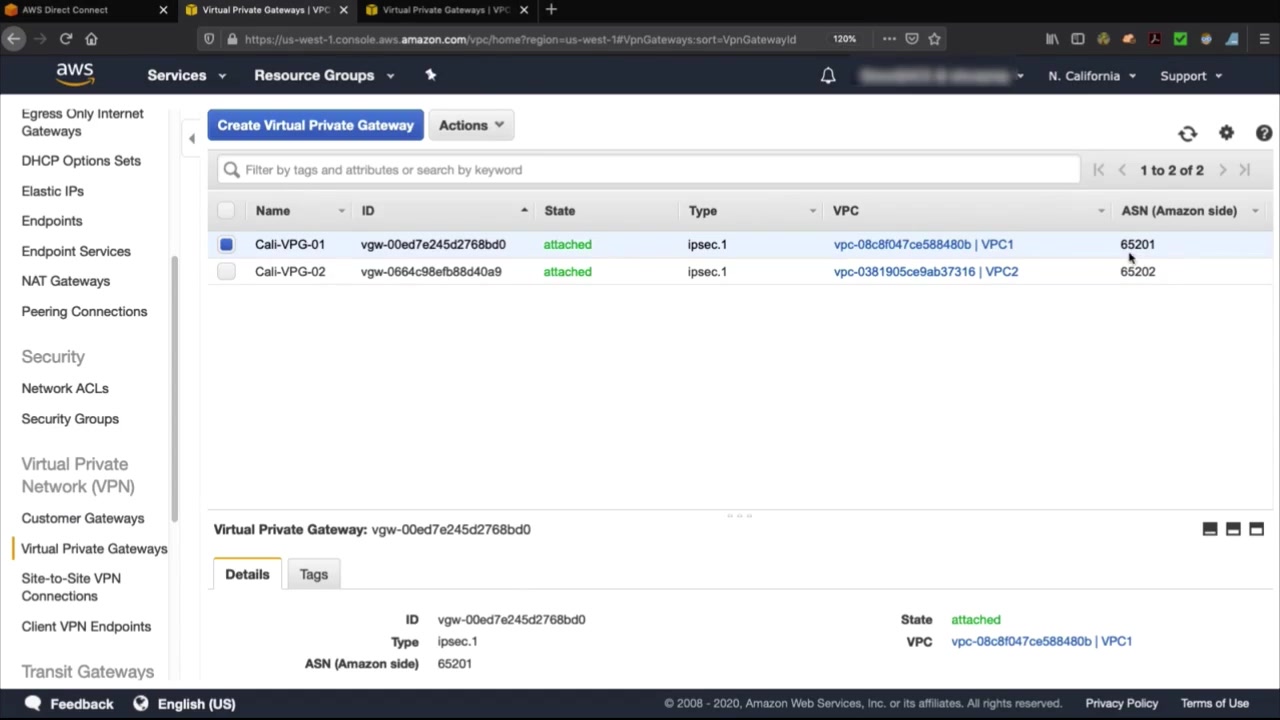This screenshot has height=720, width=1280.
Task: Set detail pane to the medium layout icon
Action: [1233, 529]
